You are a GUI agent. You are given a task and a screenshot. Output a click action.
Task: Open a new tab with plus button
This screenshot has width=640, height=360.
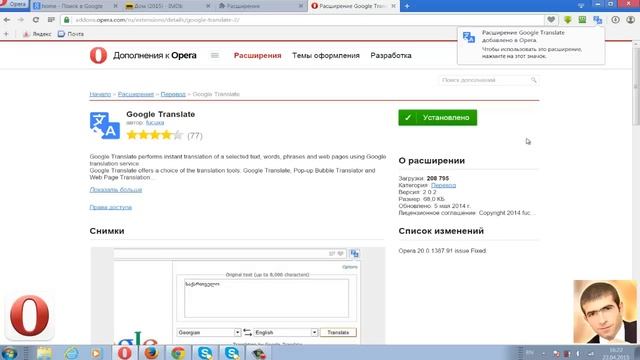pyautogui.click(x=407, y=6)
